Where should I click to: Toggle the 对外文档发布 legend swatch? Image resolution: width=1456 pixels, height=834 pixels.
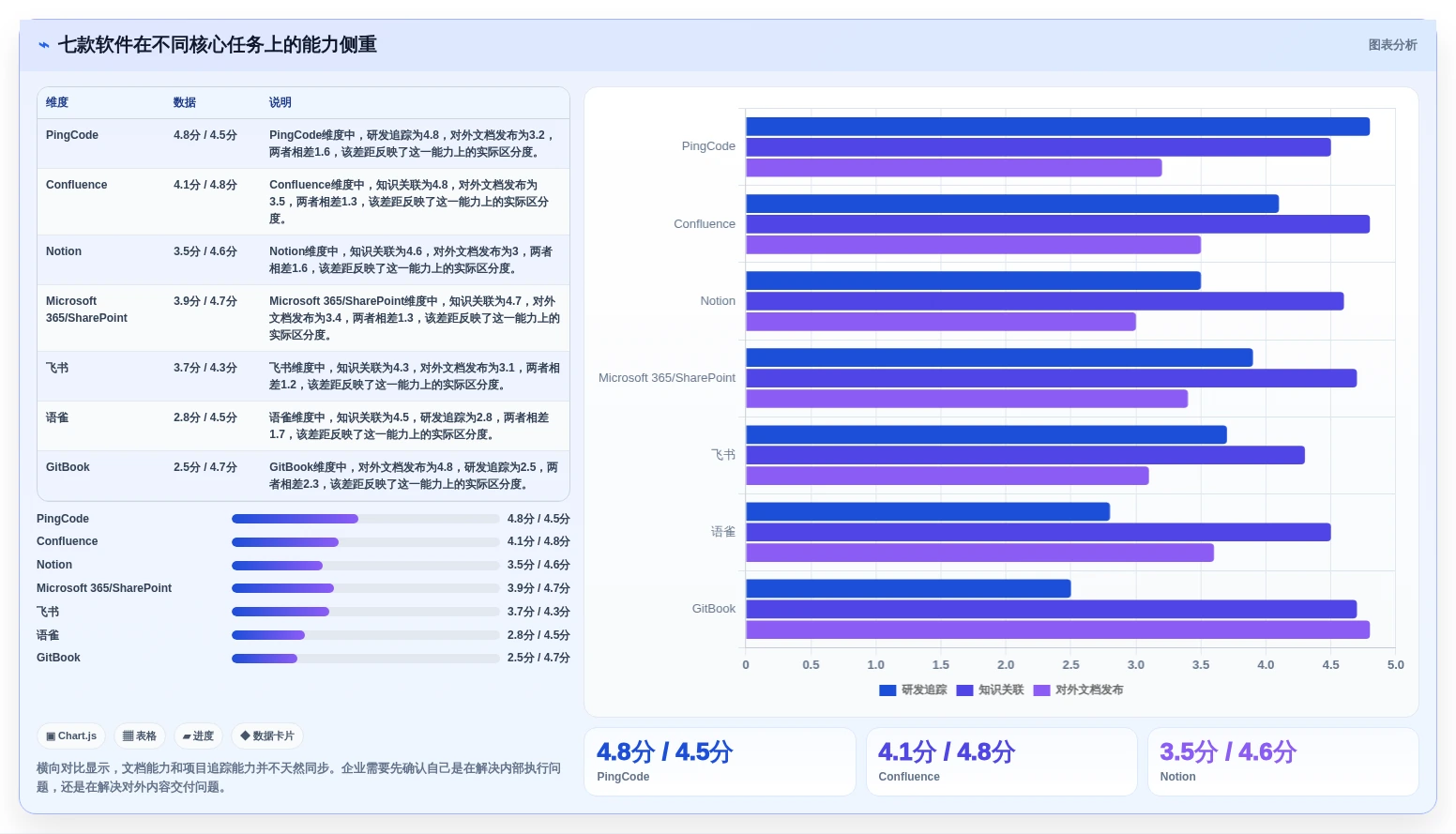[x=1041, y=690]
